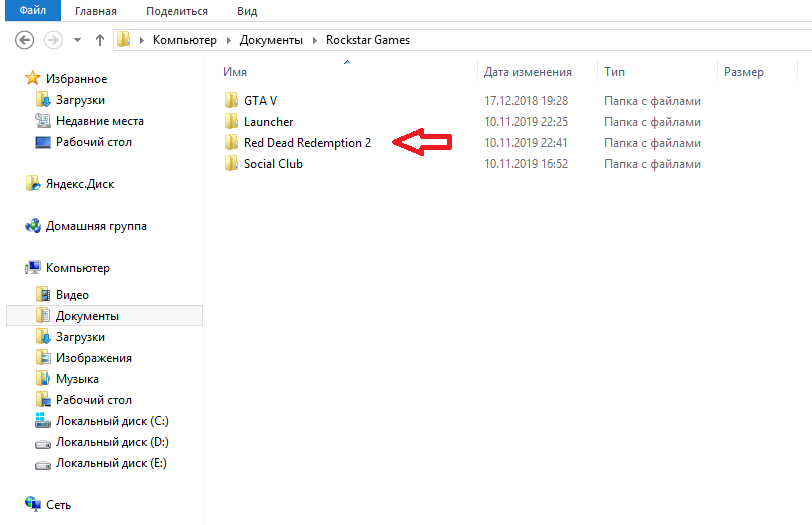Screen dimensions: 812x525
Task: Open Рабочий стол under Избранное
Action: coord(94,142)
